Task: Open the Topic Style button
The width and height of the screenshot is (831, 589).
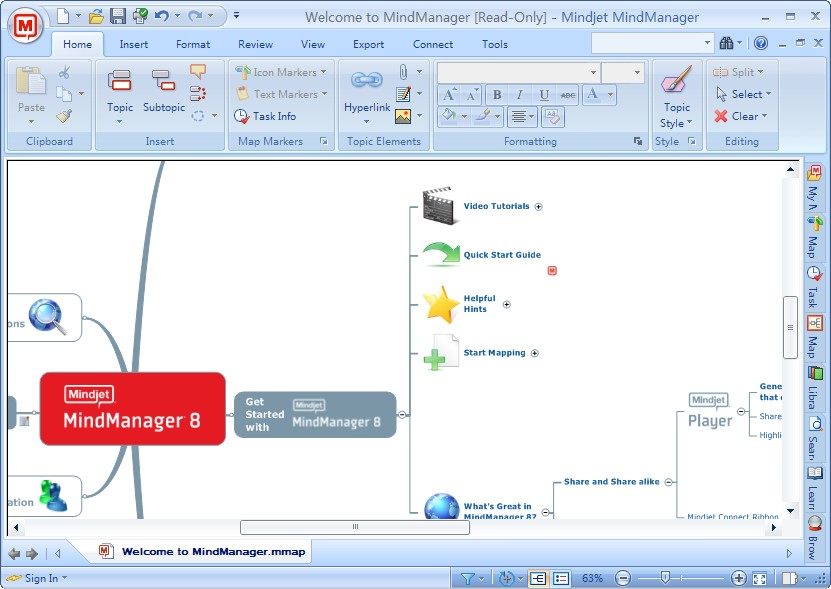Action: coord(677,98)
